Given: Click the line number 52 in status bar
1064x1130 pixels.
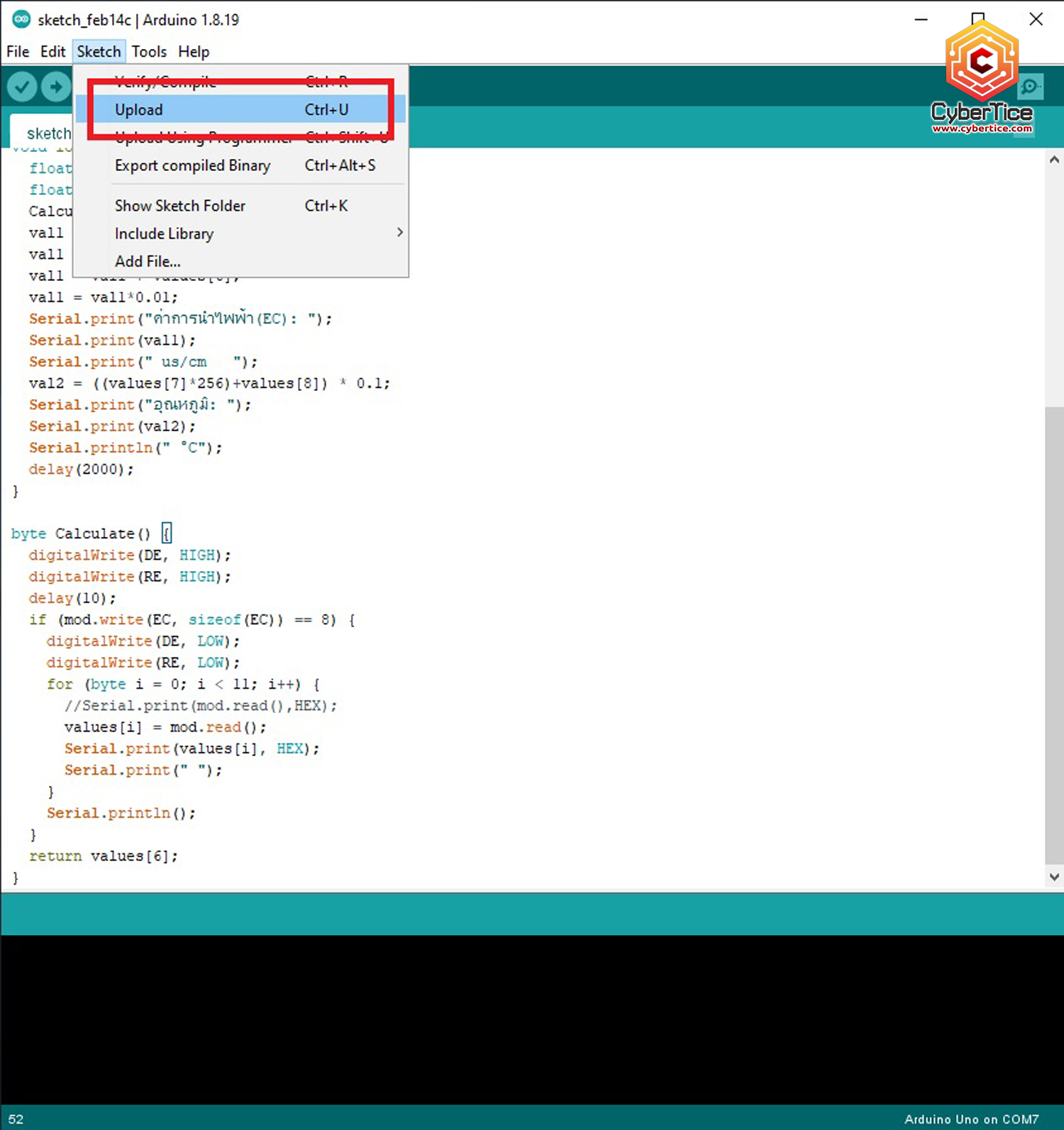Looking at the screenshot, I should pyautogui.click(x=16, y=1119).
